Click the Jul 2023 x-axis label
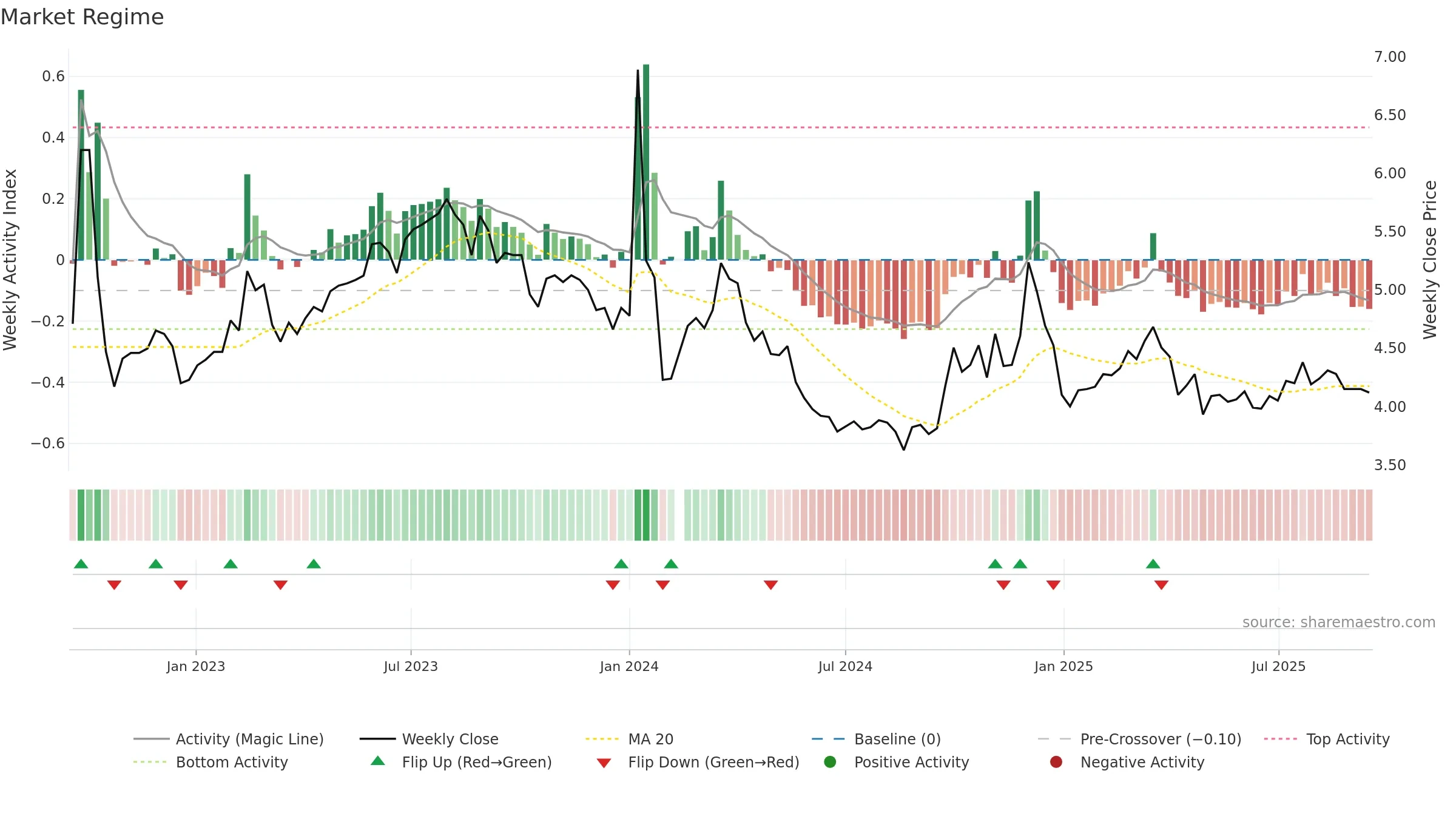Screen dimensions: 1456x819 [411, 666]
